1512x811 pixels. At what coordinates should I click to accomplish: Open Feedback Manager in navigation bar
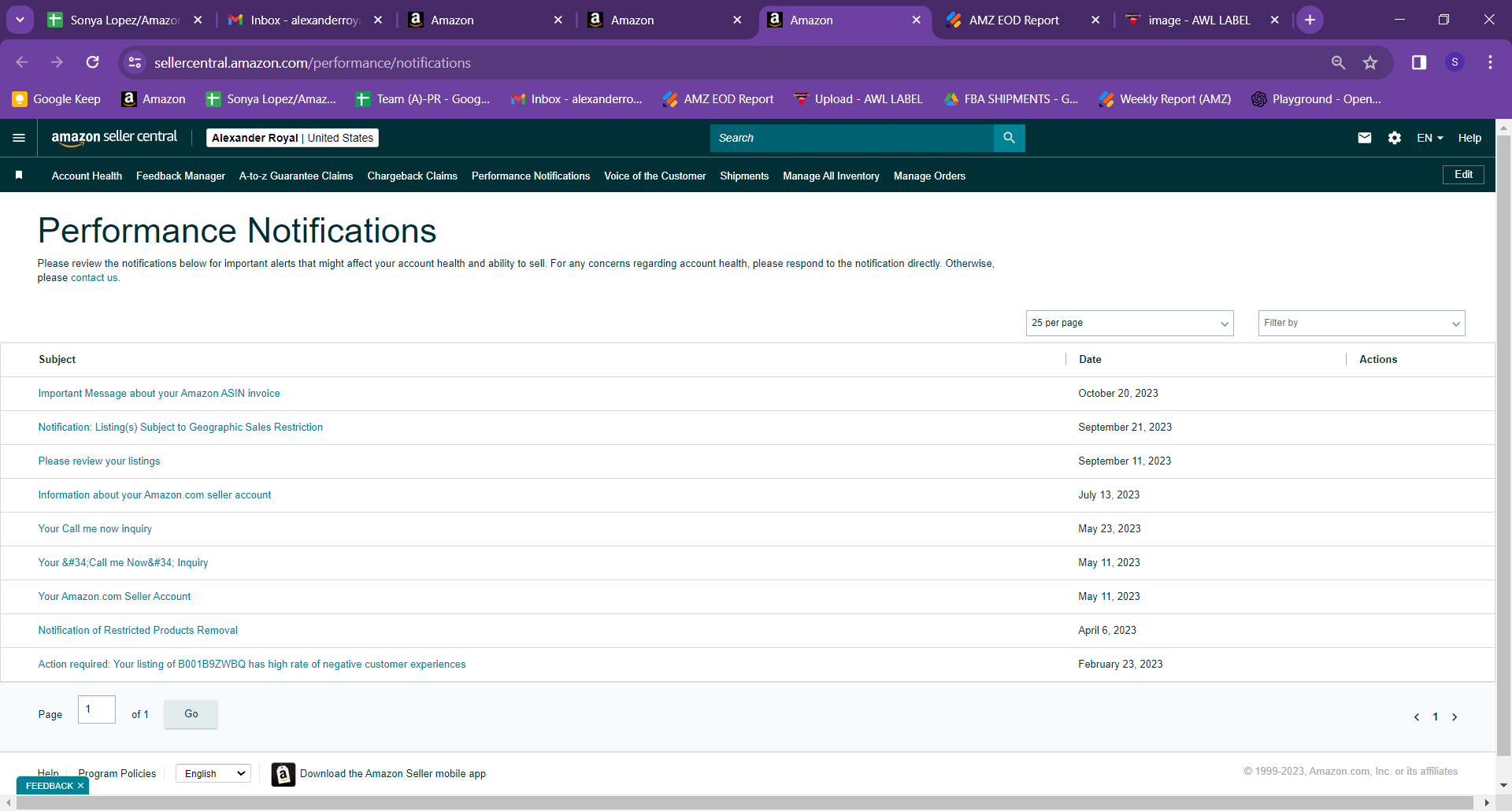tap(180, 176)
